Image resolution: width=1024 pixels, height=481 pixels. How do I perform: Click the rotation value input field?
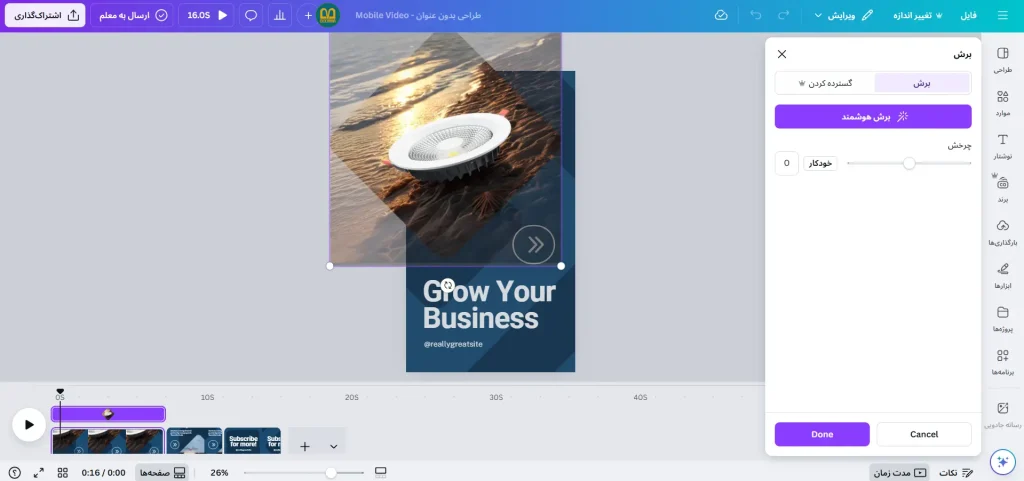786,163
